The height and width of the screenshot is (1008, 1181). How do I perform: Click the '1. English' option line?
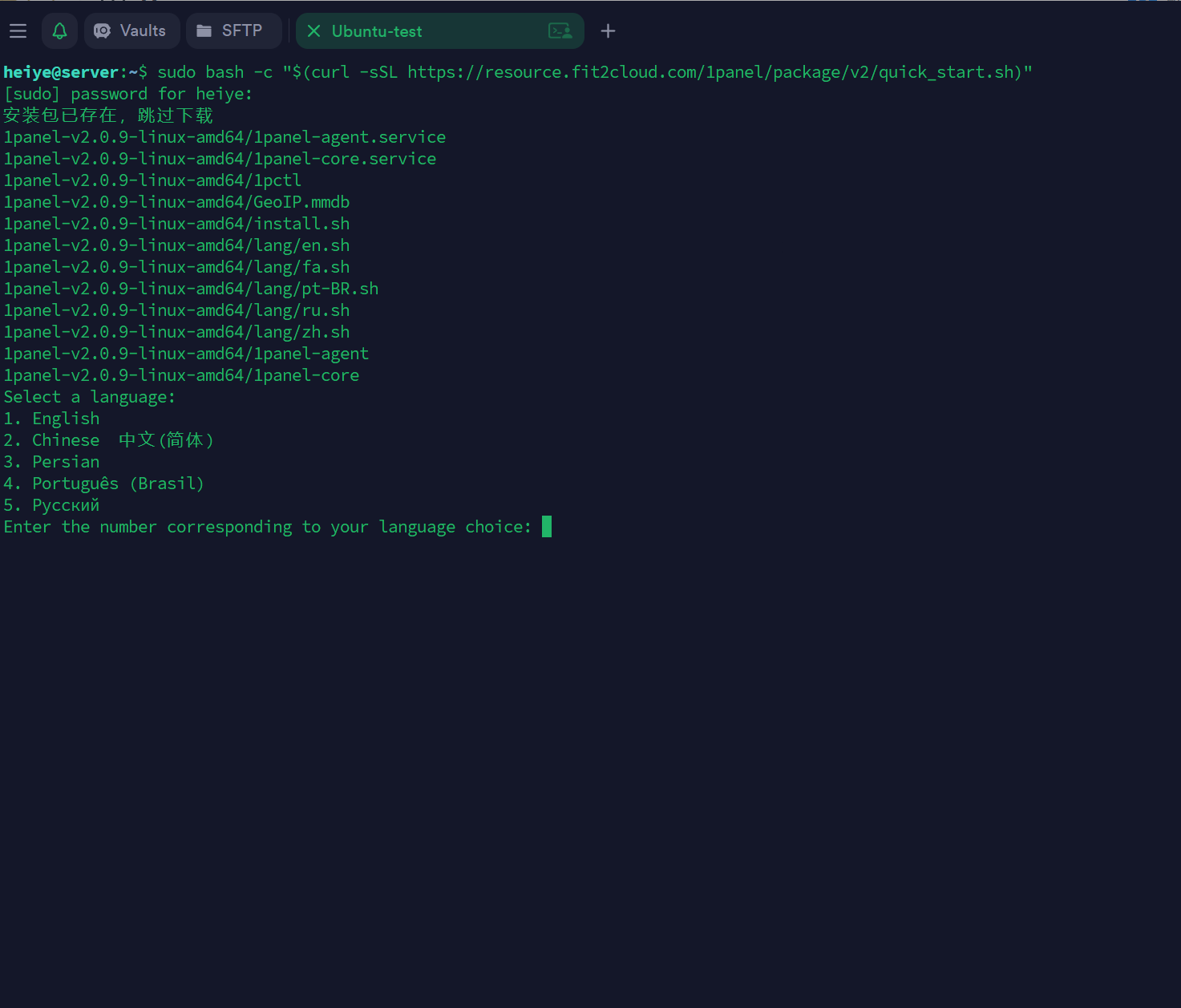click(x=52, y=419)
